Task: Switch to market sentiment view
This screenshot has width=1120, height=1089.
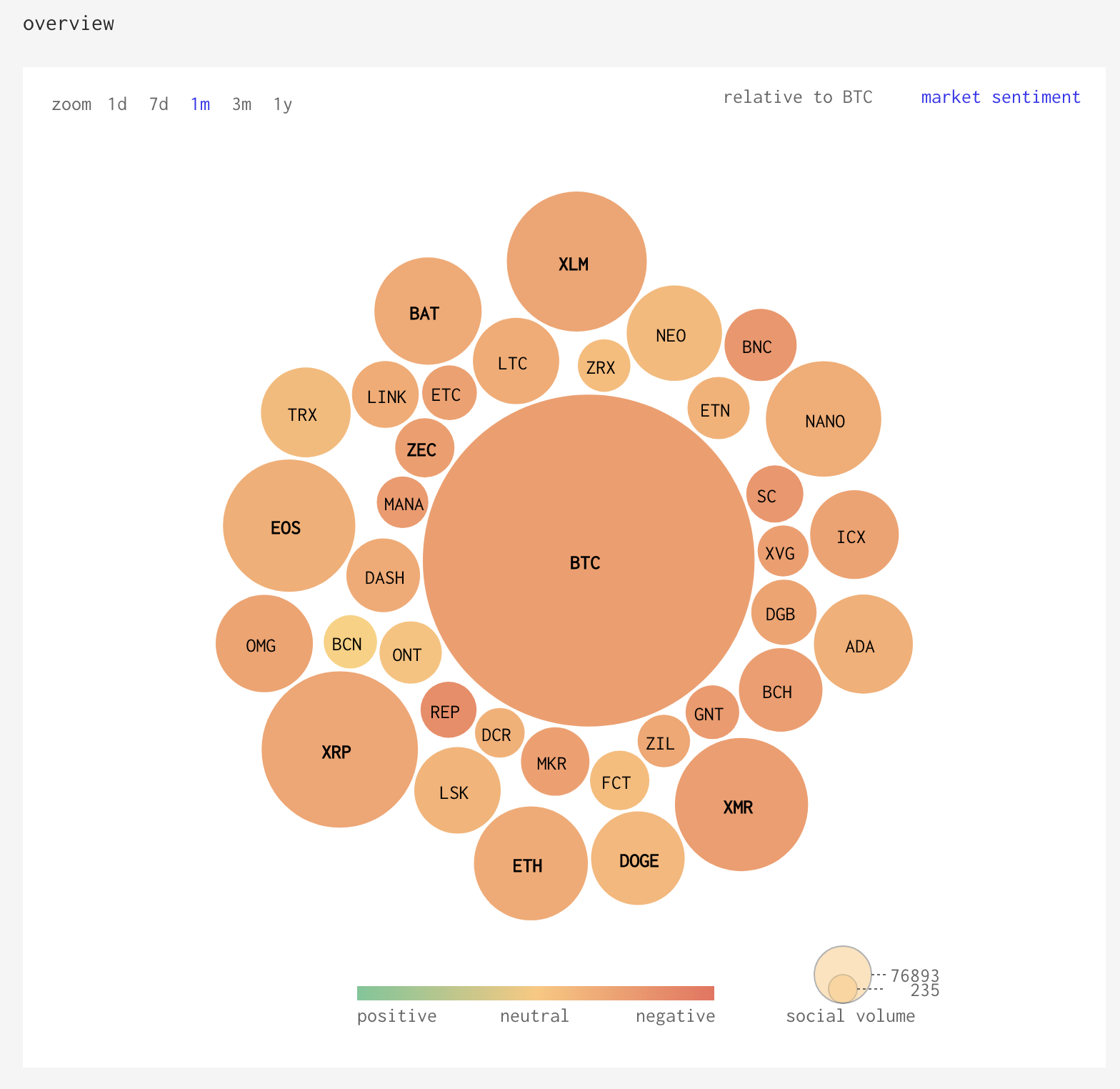Action: [1001, 97]
